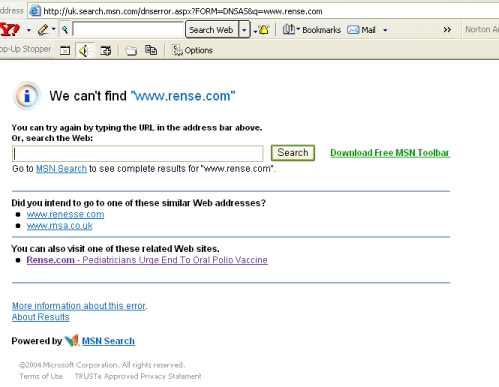Click the Pop-Up Stopper copy pages icon
The image size is (499, 387).
pos(151,50)
